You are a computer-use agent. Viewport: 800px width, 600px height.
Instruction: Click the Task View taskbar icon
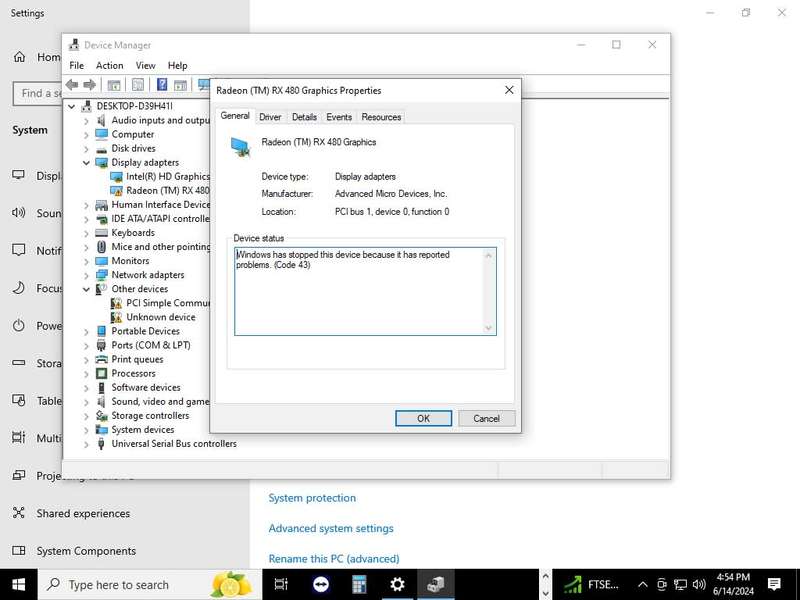click(x=281, y=584)
